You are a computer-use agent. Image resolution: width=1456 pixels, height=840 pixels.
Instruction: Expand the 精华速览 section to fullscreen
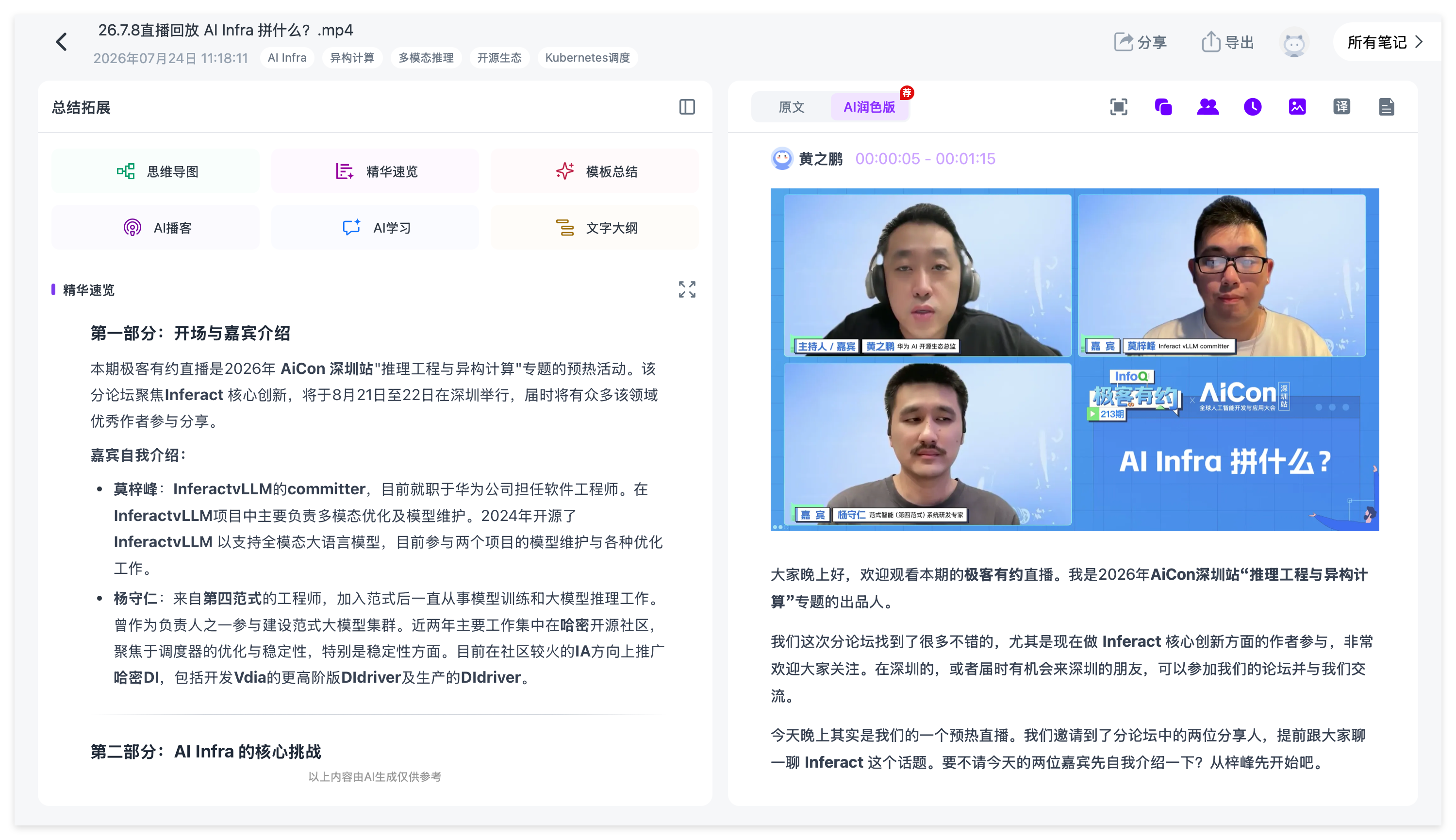(x=687, y=289)
